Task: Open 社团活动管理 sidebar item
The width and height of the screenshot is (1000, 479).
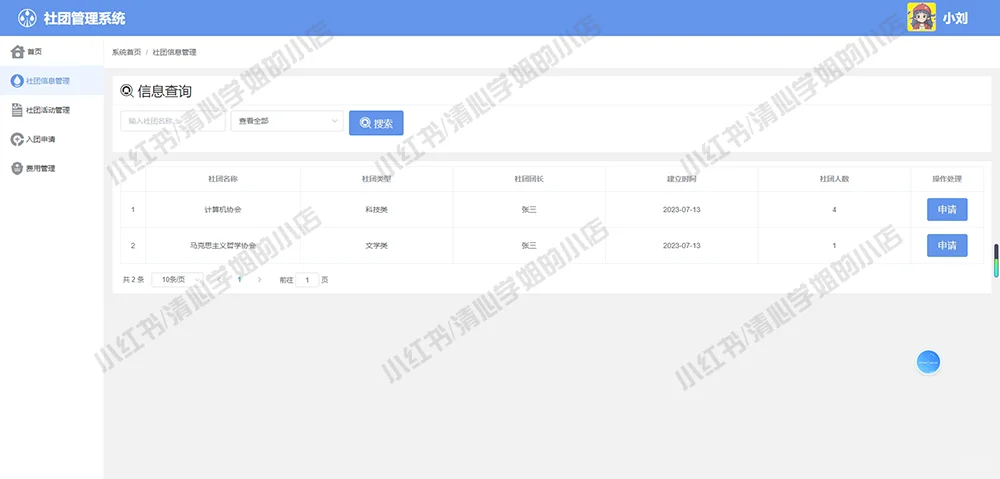Action: click(x=52, y=110)
